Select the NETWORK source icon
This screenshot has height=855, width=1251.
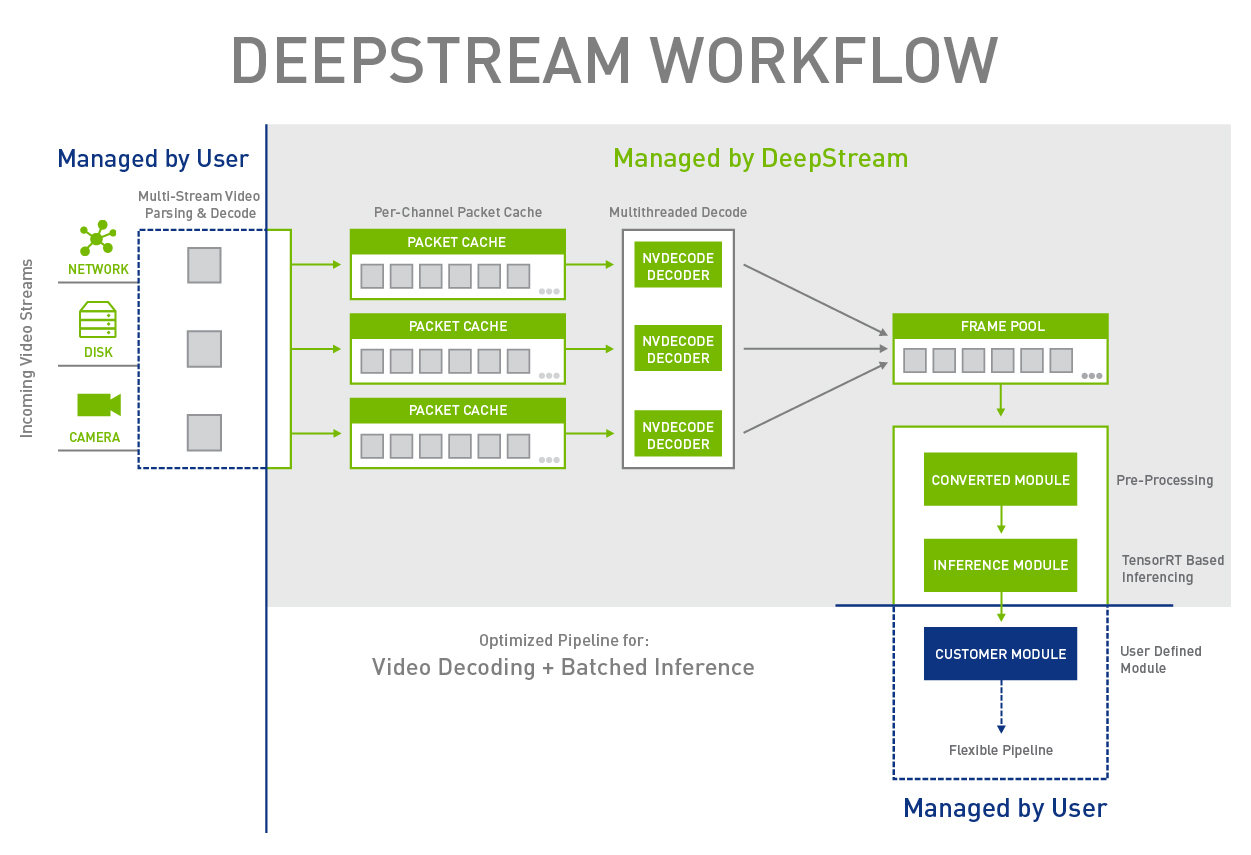click(97, 239)
